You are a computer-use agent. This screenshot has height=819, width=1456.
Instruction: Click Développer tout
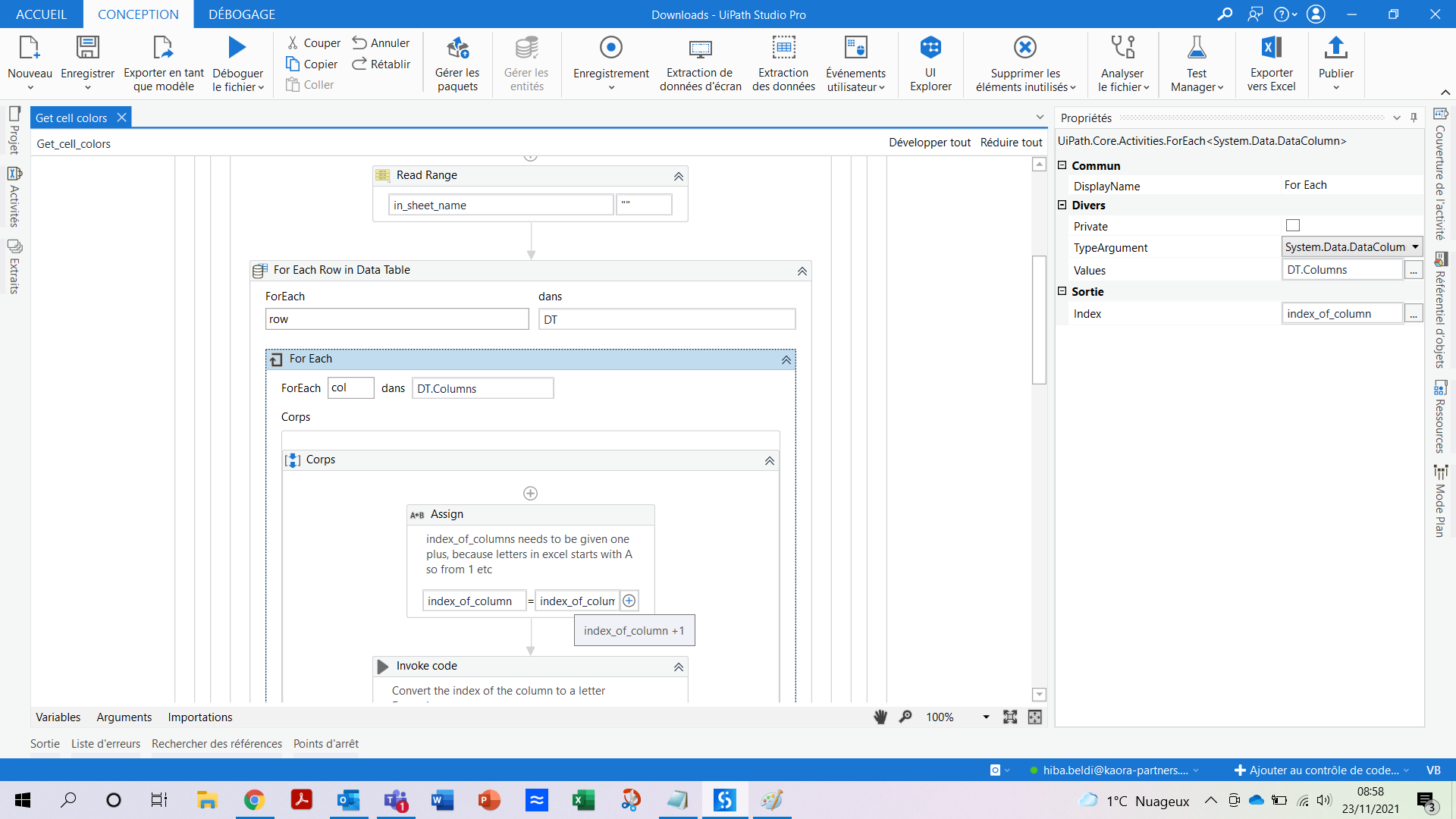pyautogui.click(x=930, y=143)
